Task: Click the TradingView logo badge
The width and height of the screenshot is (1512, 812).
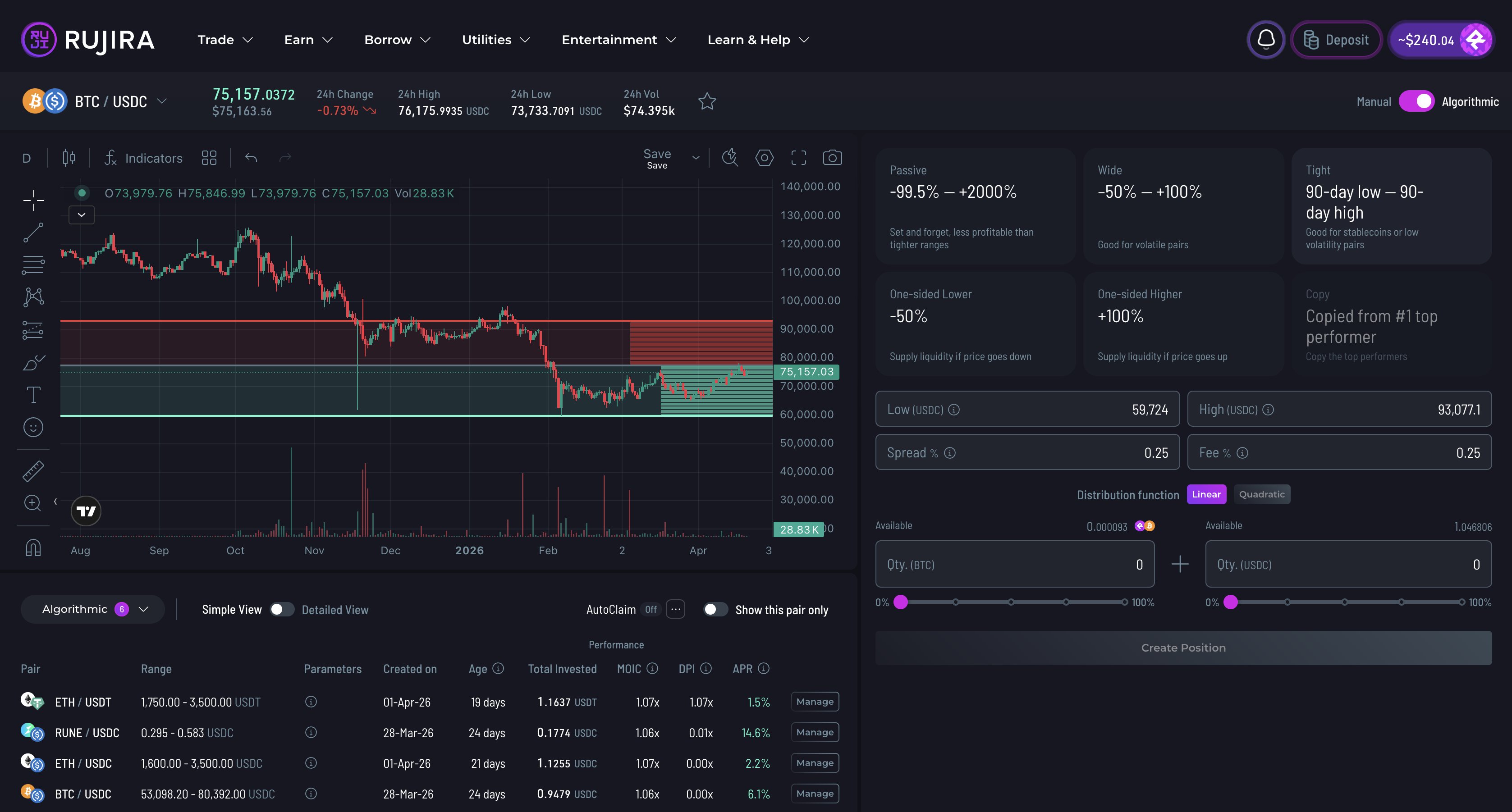Action: coord(86,511)
